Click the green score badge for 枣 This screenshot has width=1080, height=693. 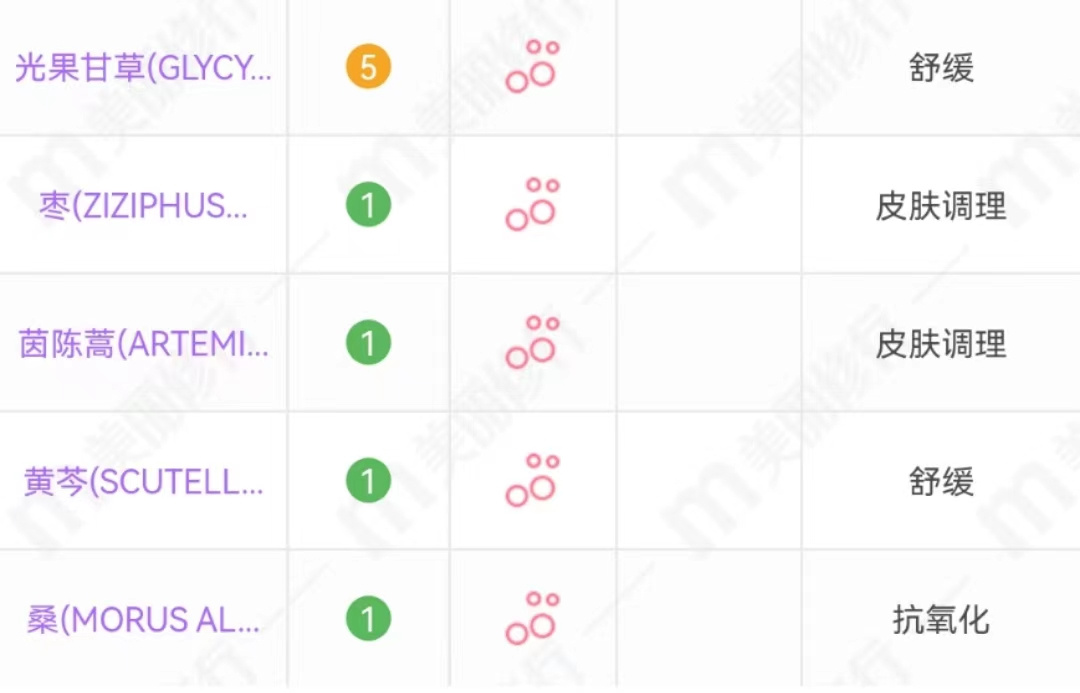[368, 206]
